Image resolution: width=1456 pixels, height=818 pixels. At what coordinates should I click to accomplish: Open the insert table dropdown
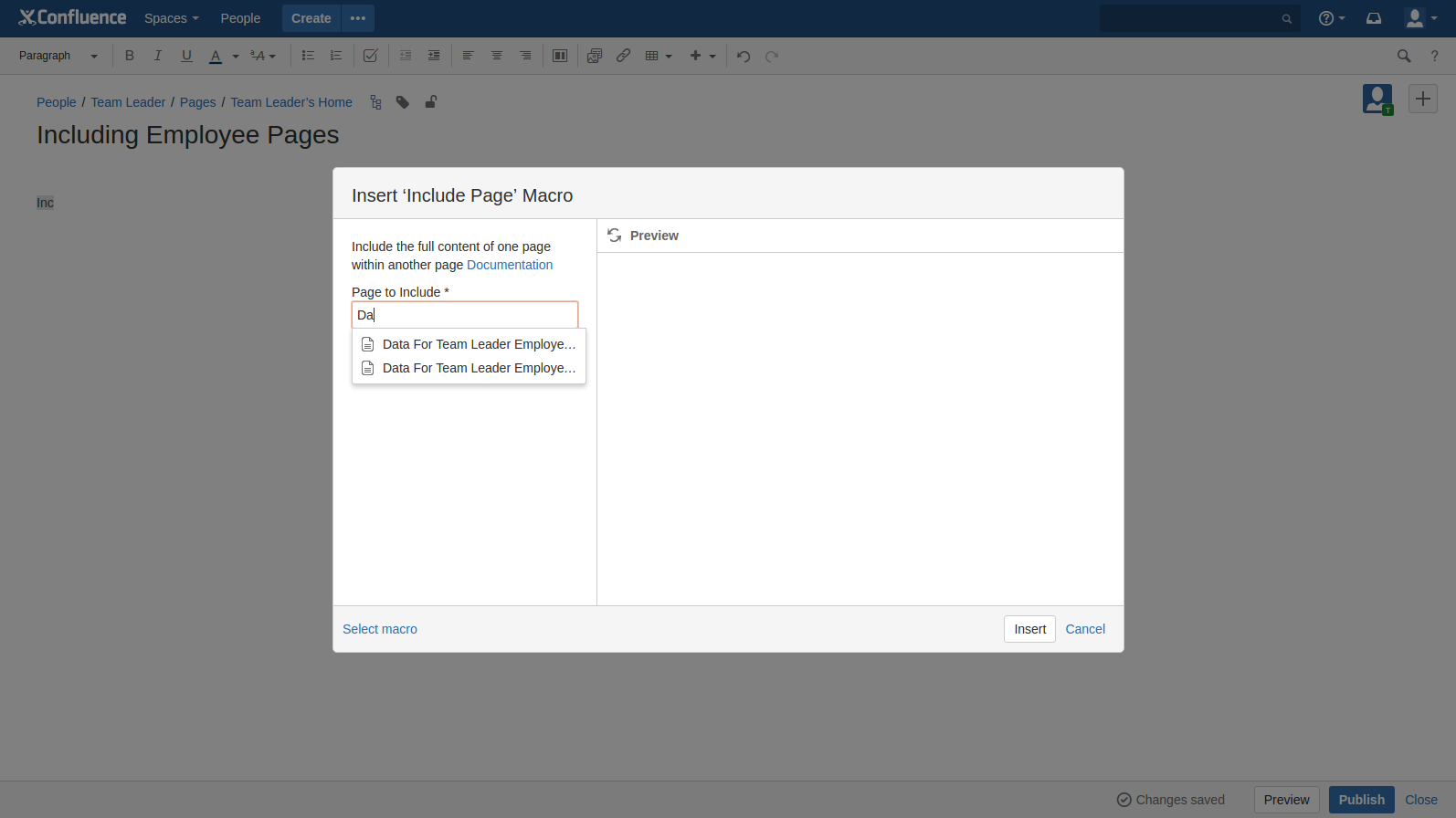(x=658, y=56)
